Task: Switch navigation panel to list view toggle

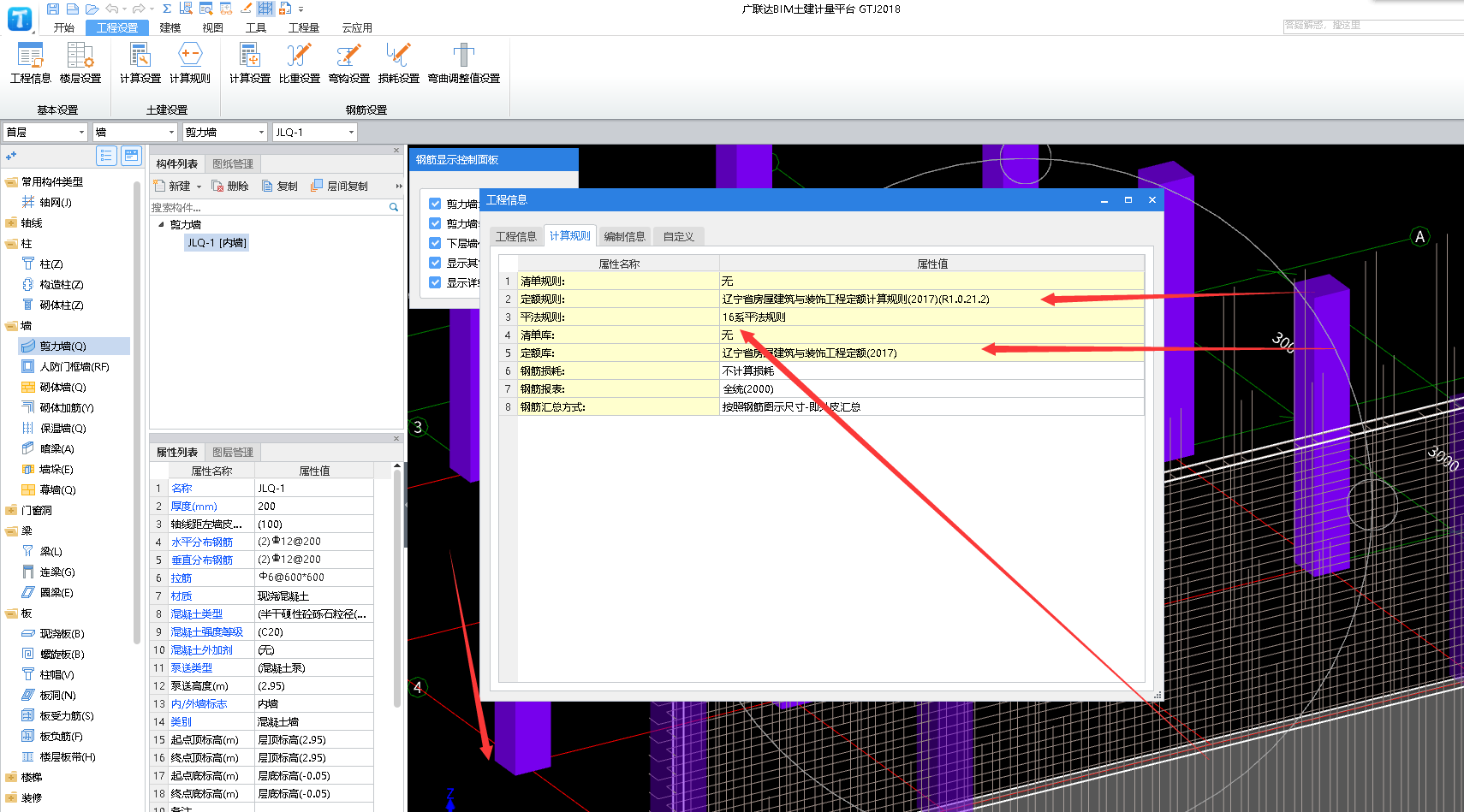Action: click(106, 155)
